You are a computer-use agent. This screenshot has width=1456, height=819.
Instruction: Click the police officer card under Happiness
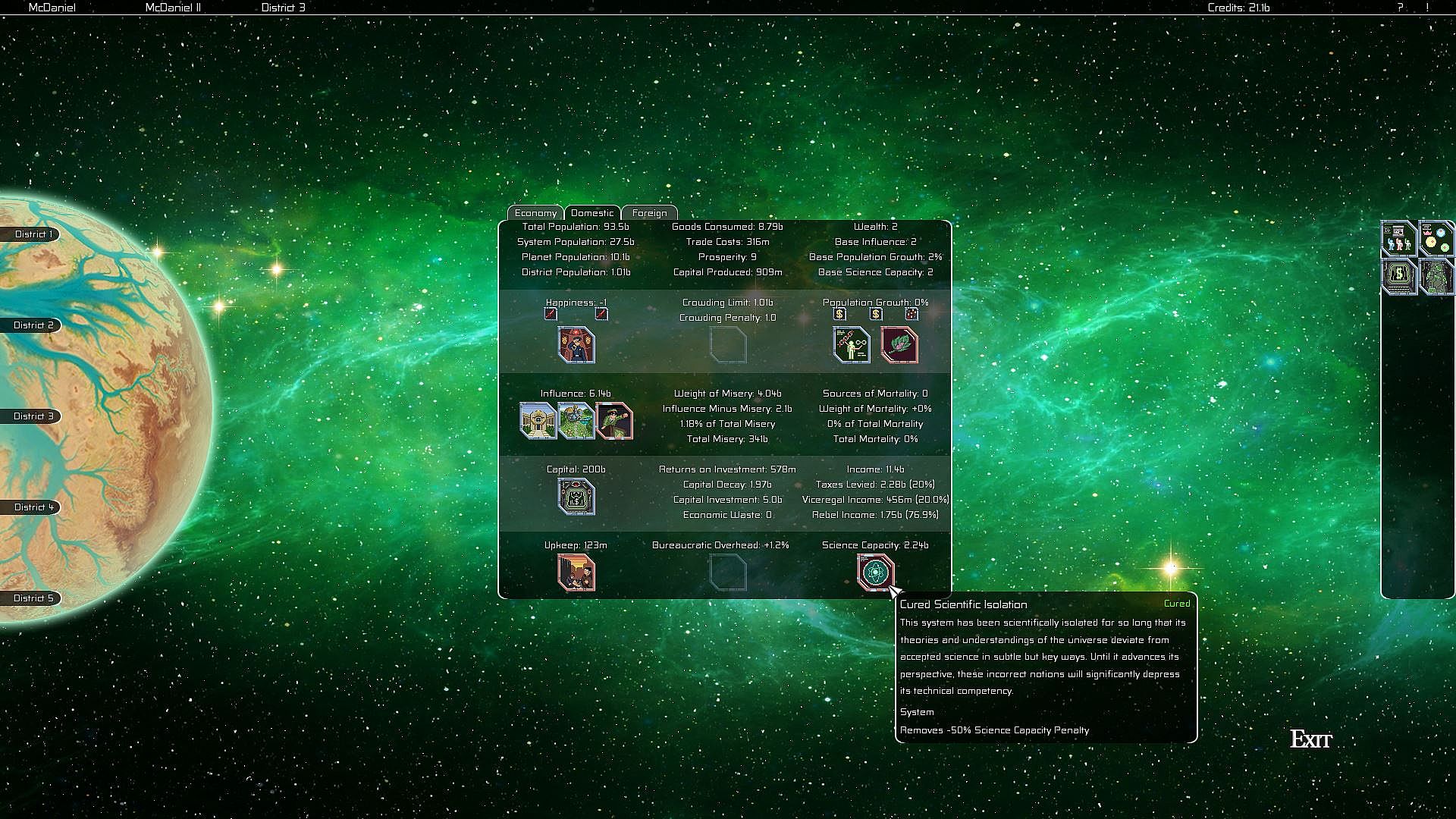pyautogui.click(x=576, y=345)
